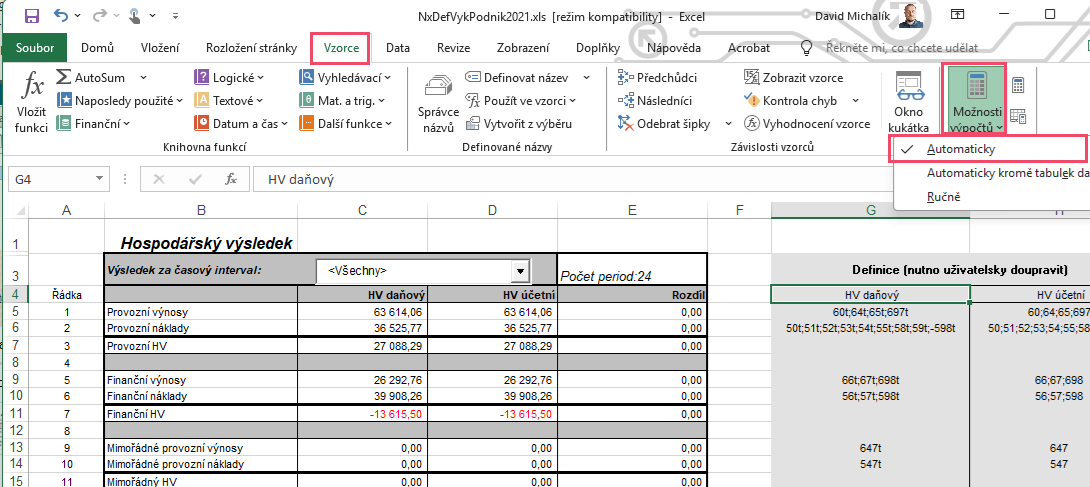Click Definovat název button
This screenshot has width=1090, height=487.
[x=516, y=78]
